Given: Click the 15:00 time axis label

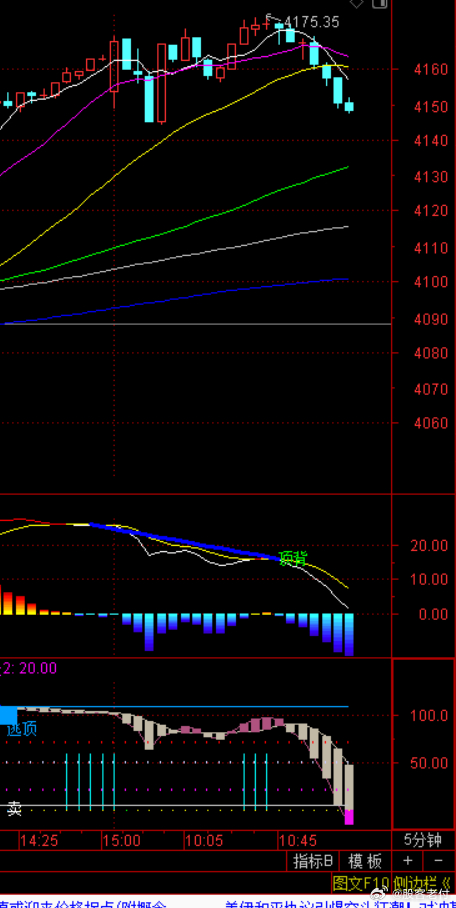Looking at the screenshot, I should [x=121, y=840].
